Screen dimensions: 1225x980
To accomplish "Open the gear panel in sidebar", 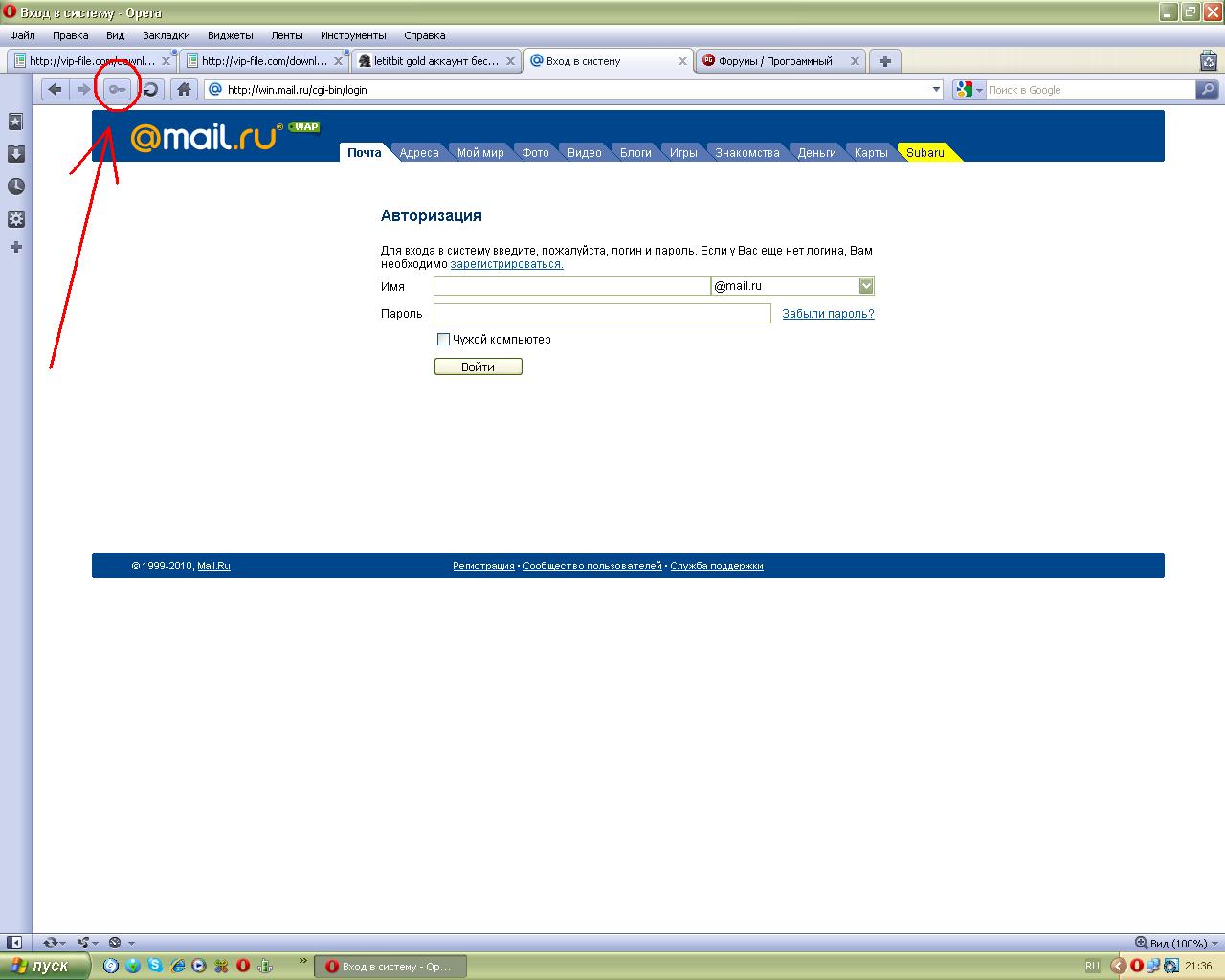I will (x=15, y=219).
